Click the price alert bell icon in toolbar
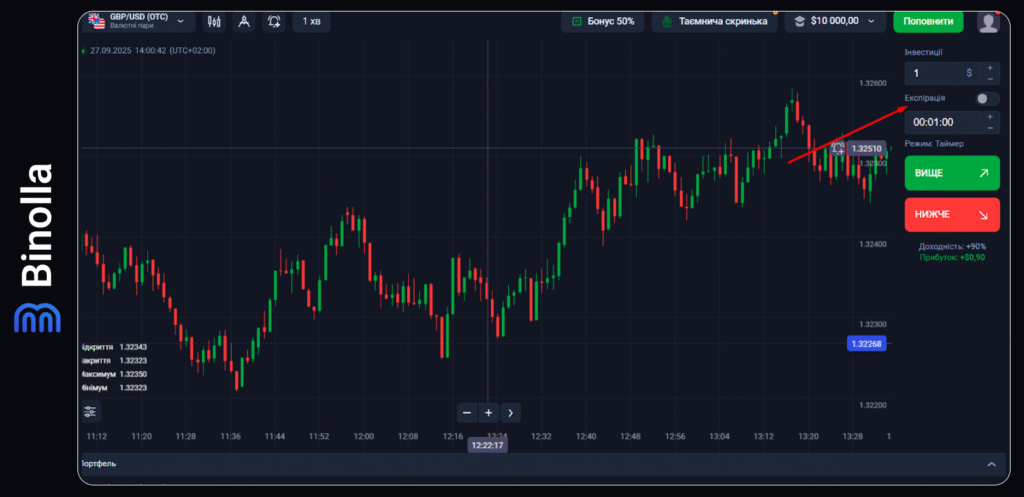This screenshot has width=1024, height=497. [274, 21]
